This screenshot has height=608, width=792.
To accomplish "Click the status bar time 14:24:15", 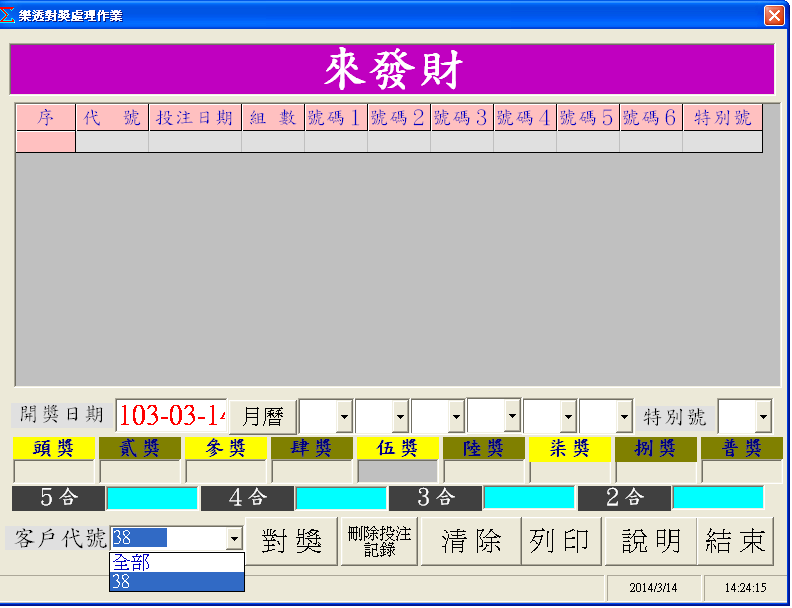I will 745,587.
